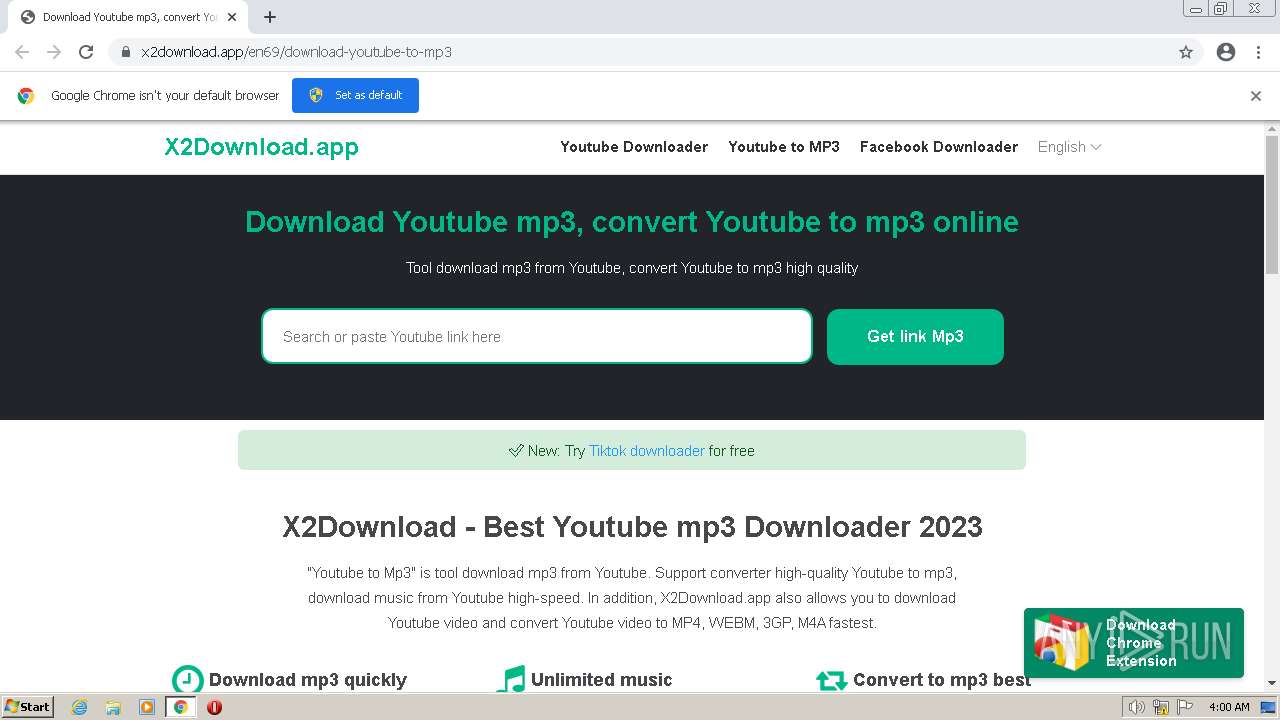Image resolution: width=1280 pixels, height=720 pixels.
Task: Click the padlock site info icon
Action: (x=126, y=52)
